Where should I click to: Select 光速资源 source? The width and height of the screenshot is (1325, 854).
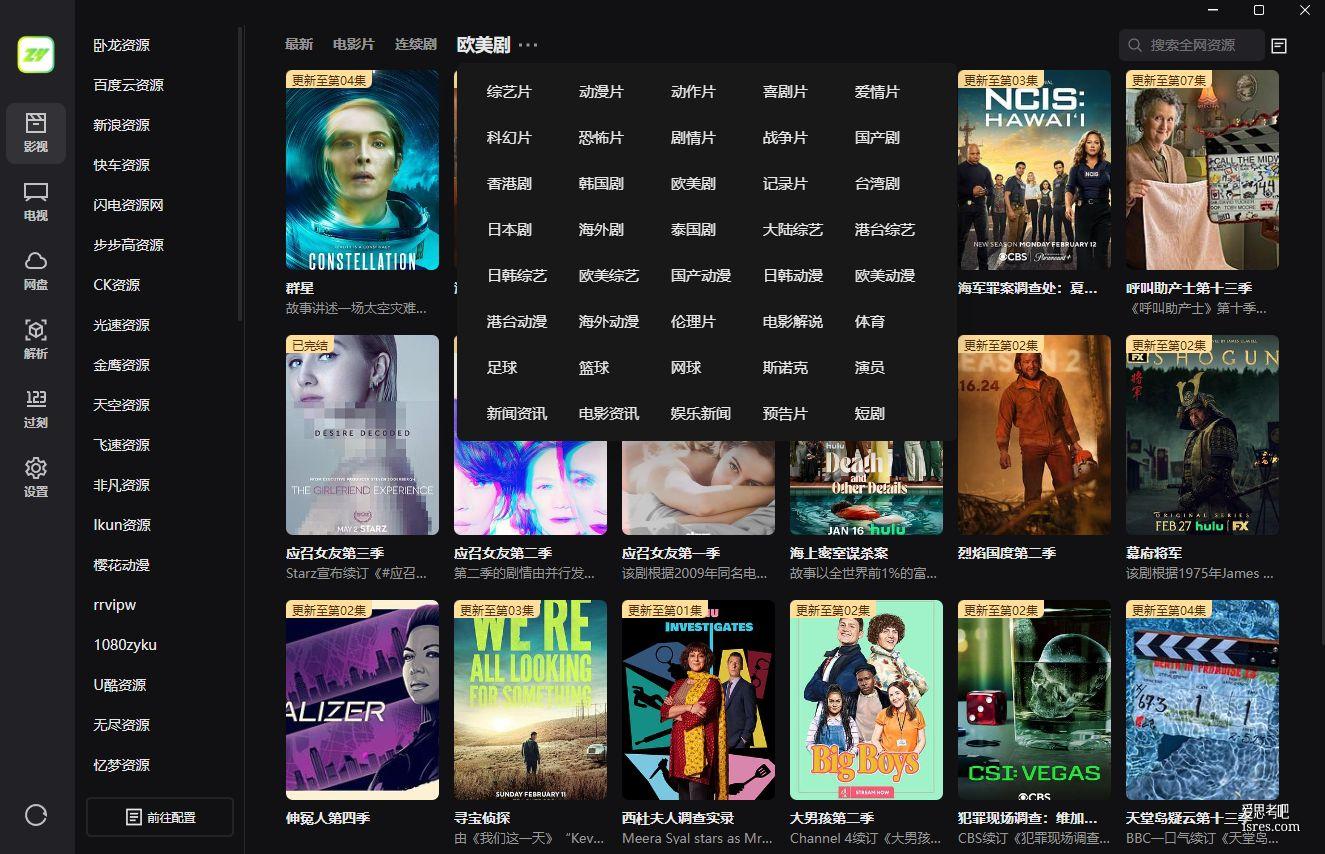122,325
